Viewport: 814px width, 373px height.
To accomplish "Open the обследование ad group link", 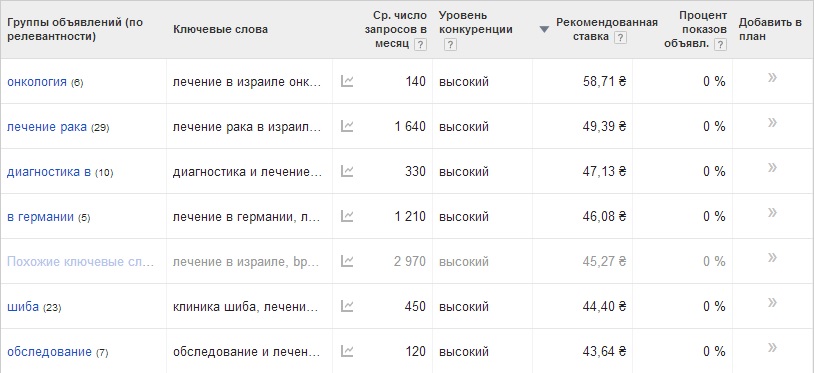I will click(x=49, y=352).
